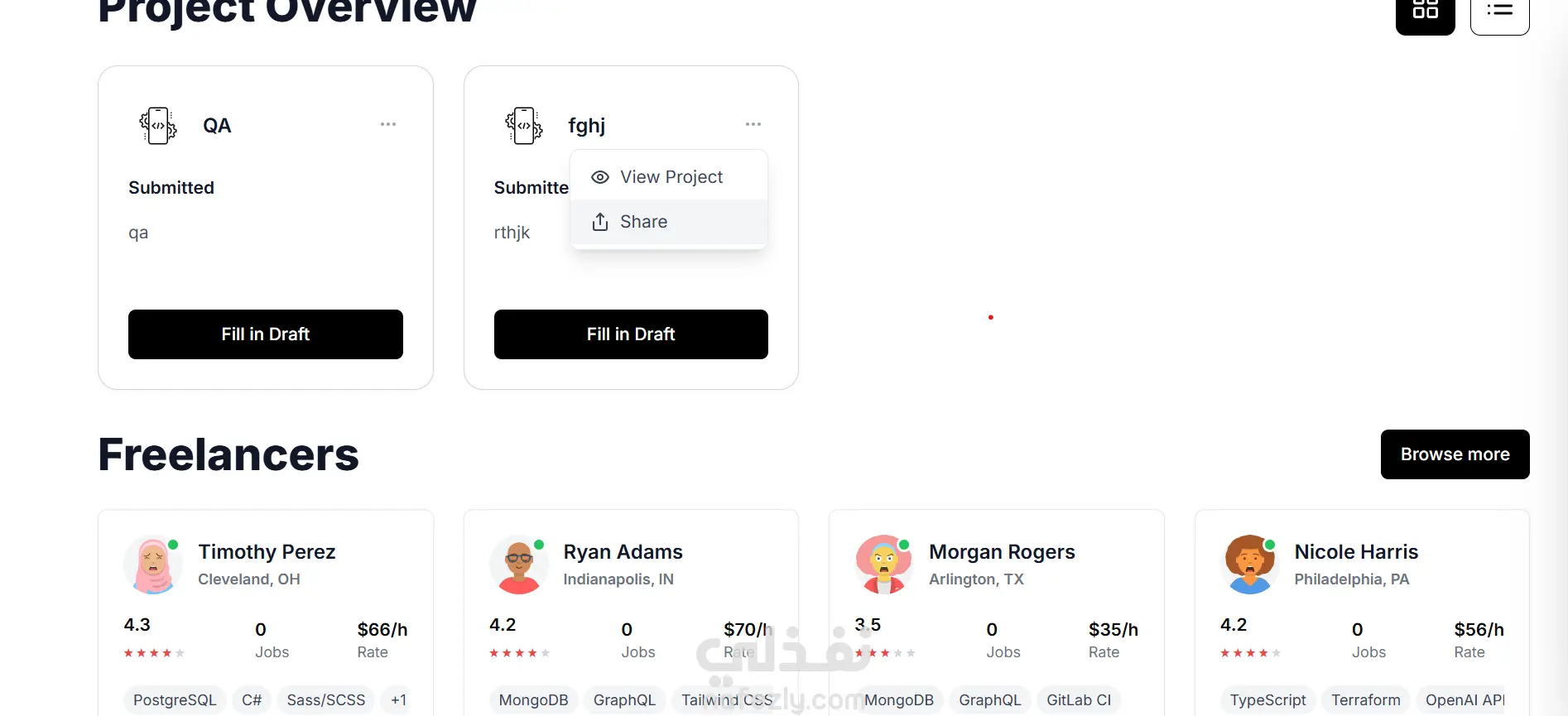
Task: Click the QA project code icon
Action: click(x=158, y=126)
